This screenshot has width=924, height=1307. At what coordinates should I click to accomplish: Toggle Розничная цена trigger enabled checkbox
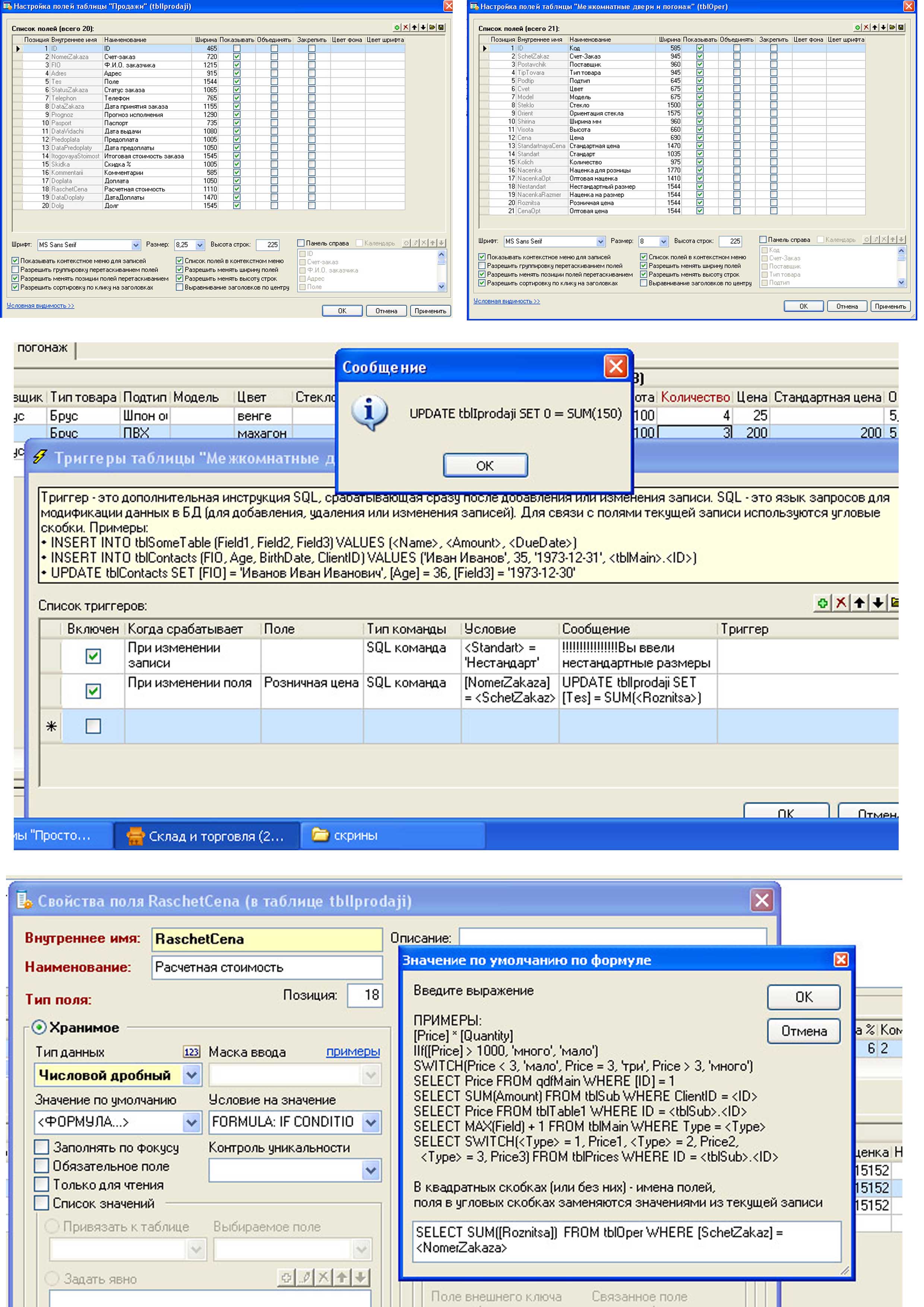94,690
